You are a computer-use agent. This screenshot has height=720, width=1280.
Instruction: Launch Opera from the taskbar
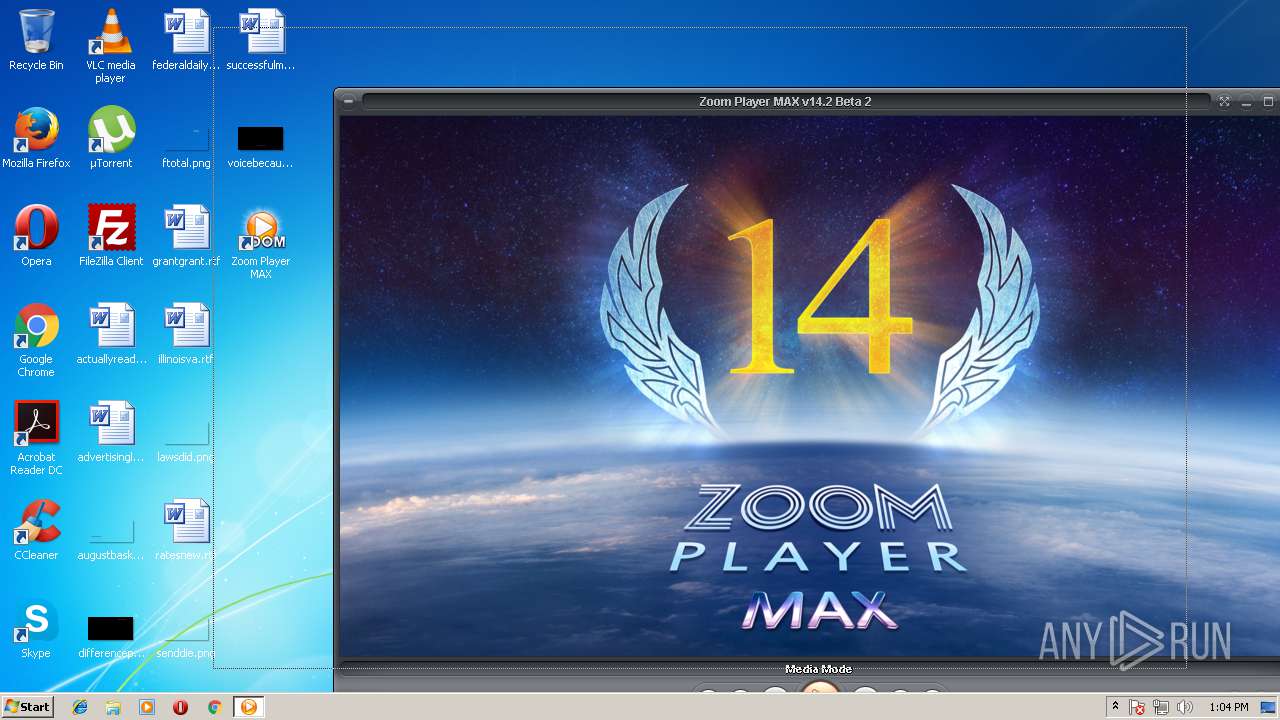[181, 707]
